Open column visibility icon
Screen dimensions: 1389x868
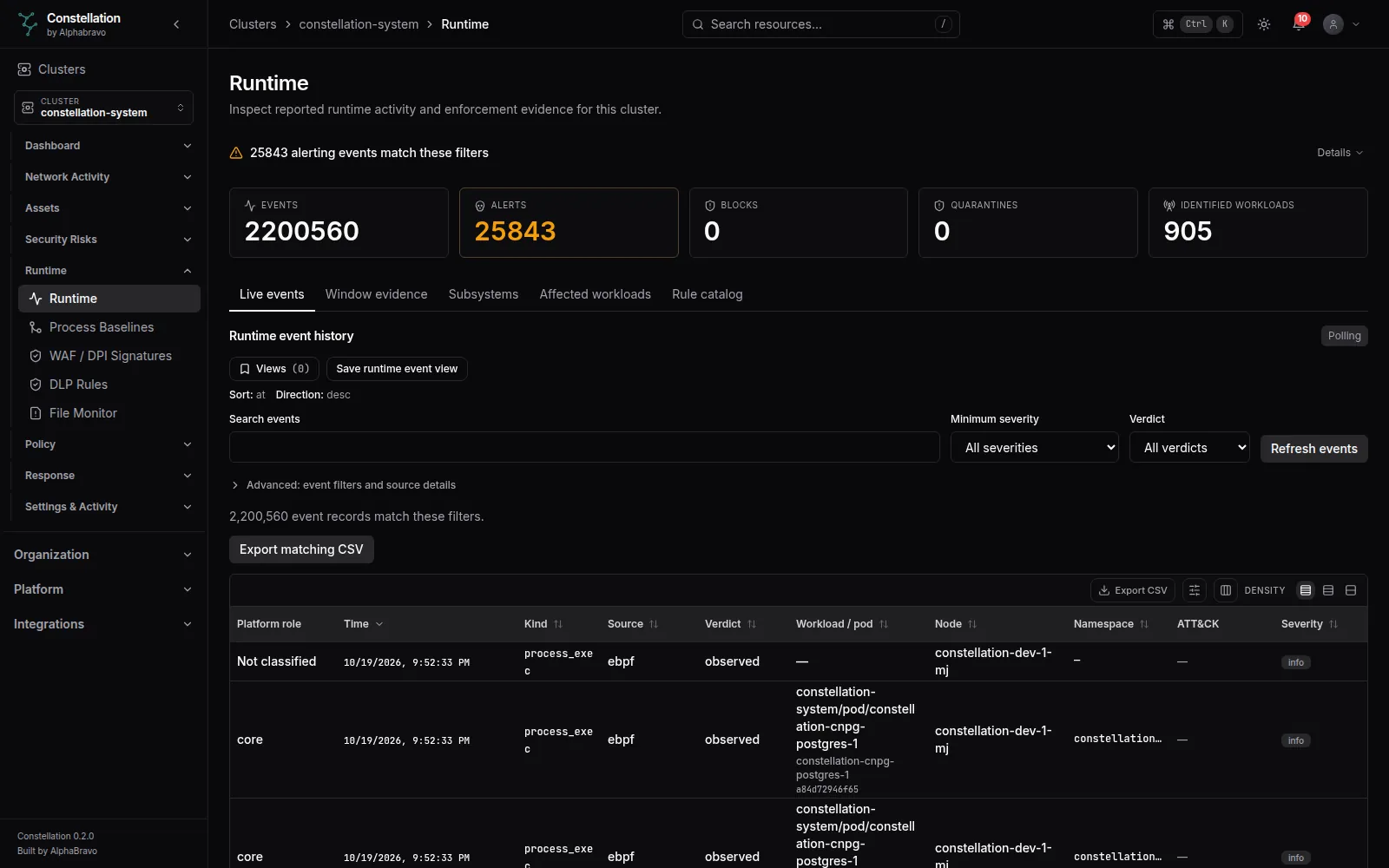tap(1226, 590)
